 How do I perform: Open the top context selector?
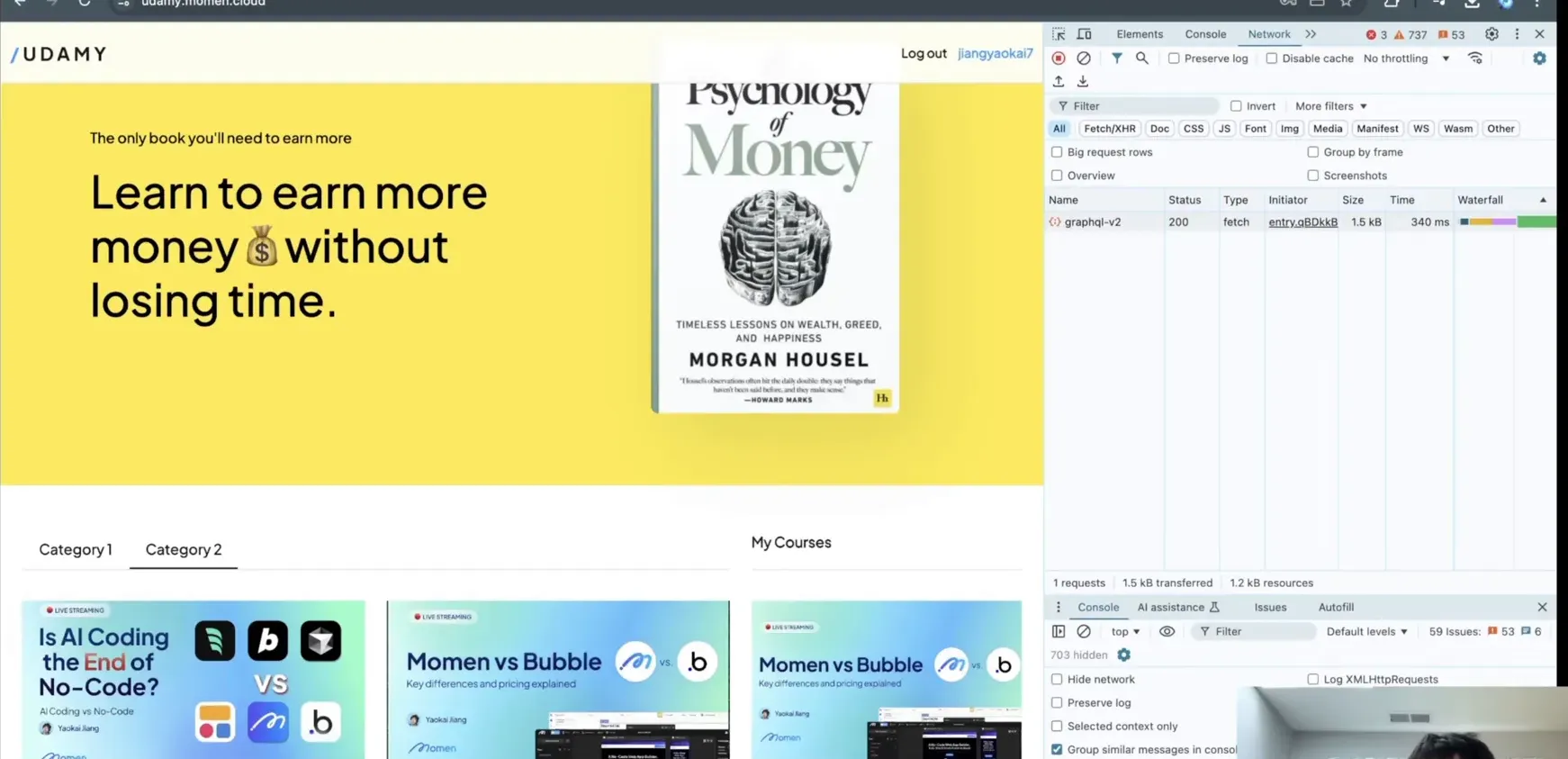click(1125, 632)
